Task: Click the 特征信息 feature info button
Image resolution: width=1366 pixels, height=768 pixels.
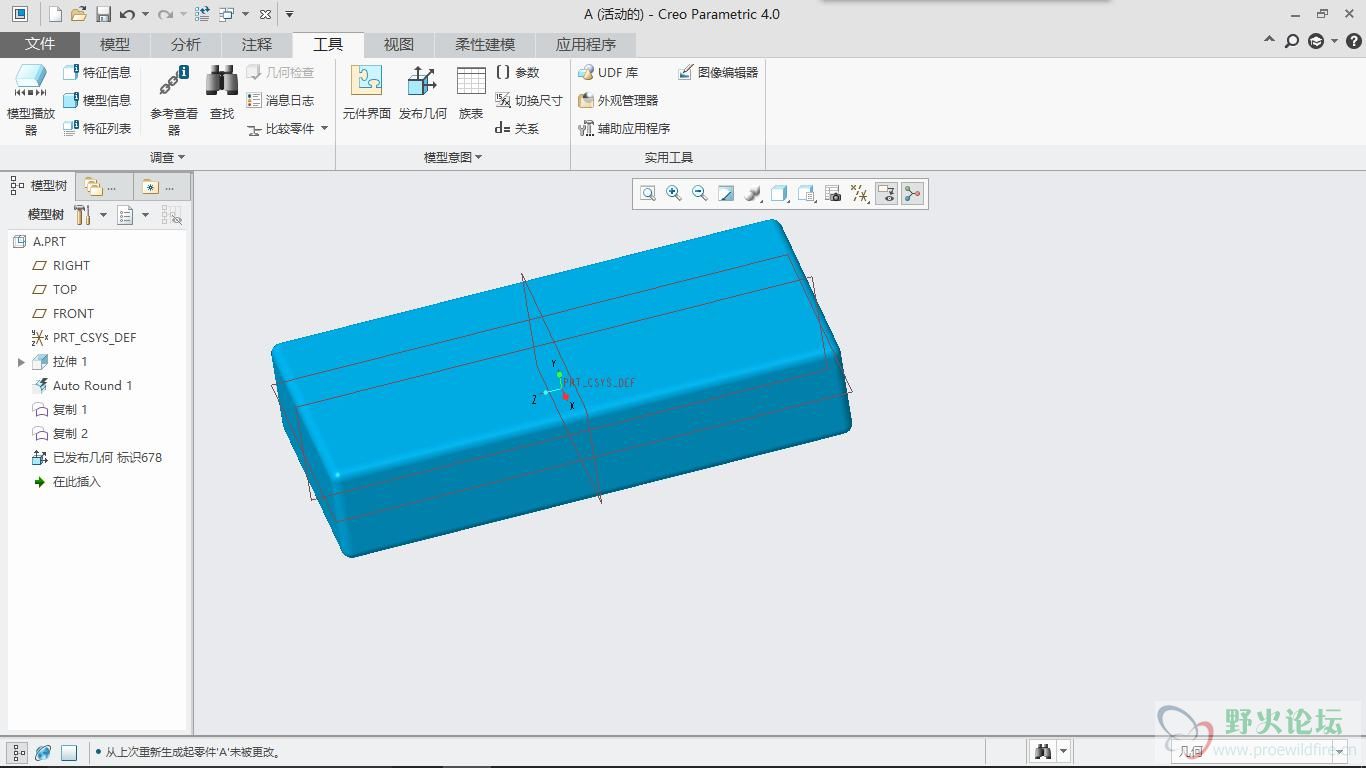Action: (97, 73)
